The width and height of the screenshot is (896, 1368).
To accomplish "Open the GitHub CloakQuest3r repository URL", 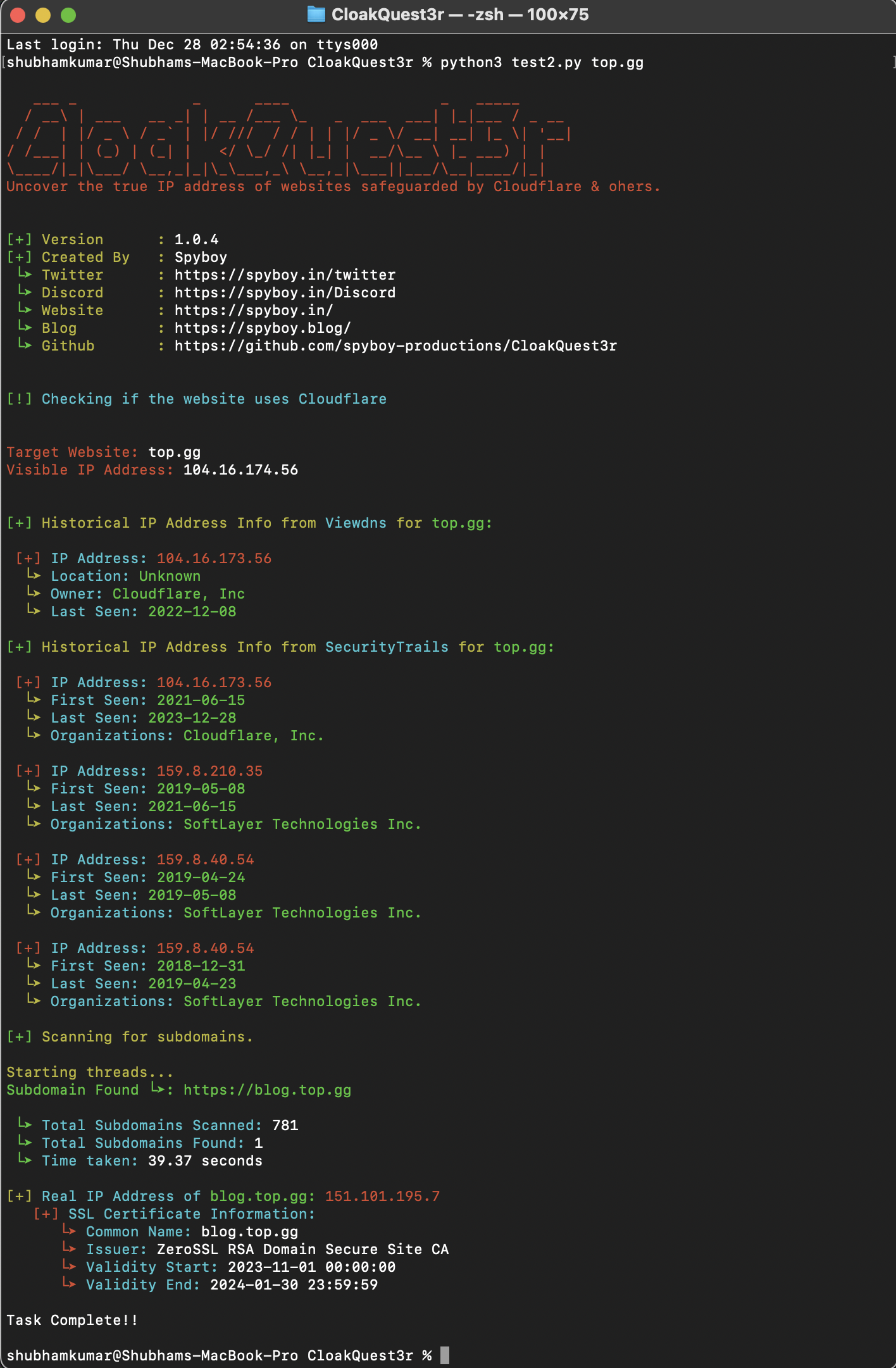I will [x=395, y=345].
